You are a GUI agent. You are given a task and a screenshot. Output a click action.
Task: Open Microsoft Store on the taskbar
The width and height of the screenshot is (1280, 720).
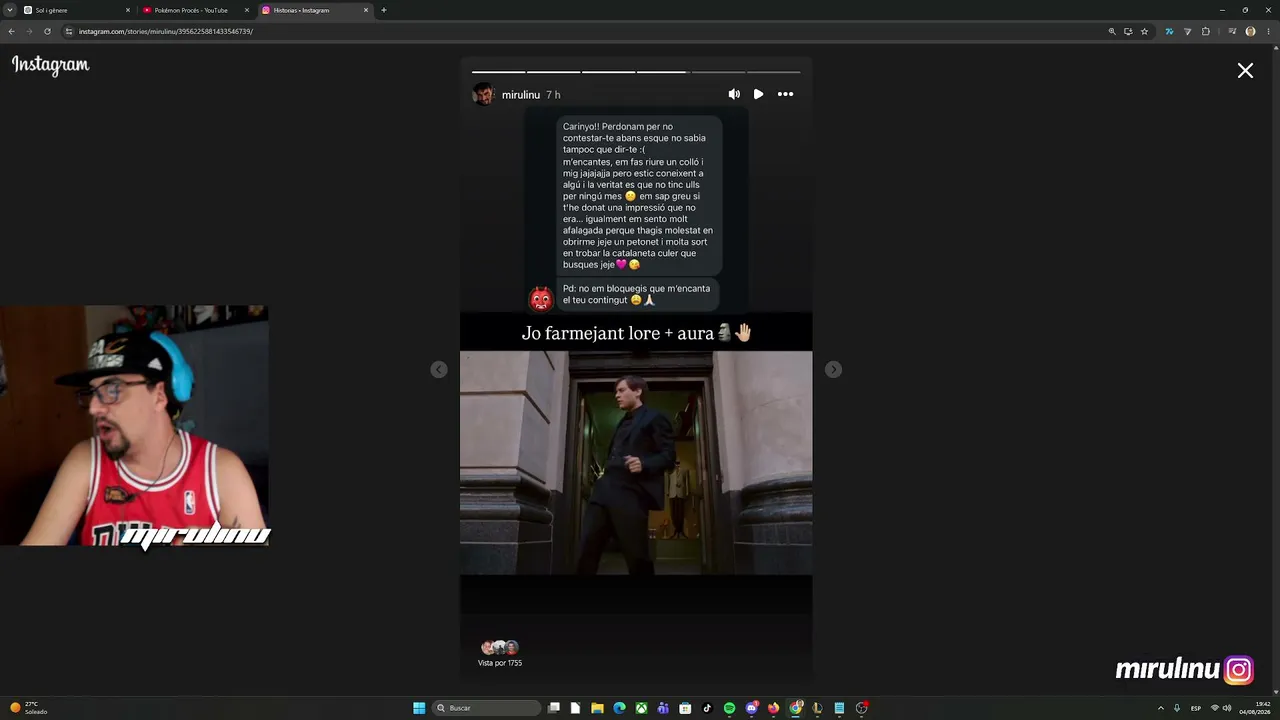coord(685,708)
